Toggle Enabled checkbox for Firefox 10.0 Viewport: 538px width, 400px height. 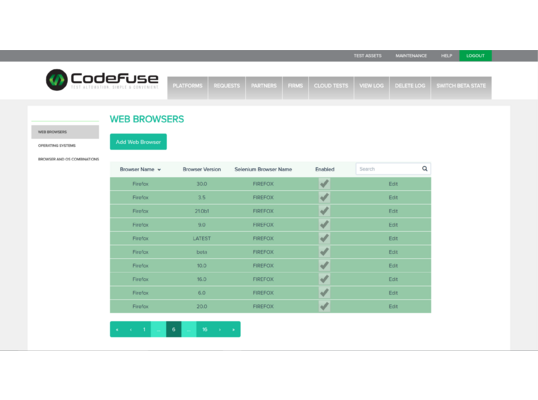(324, 266)
